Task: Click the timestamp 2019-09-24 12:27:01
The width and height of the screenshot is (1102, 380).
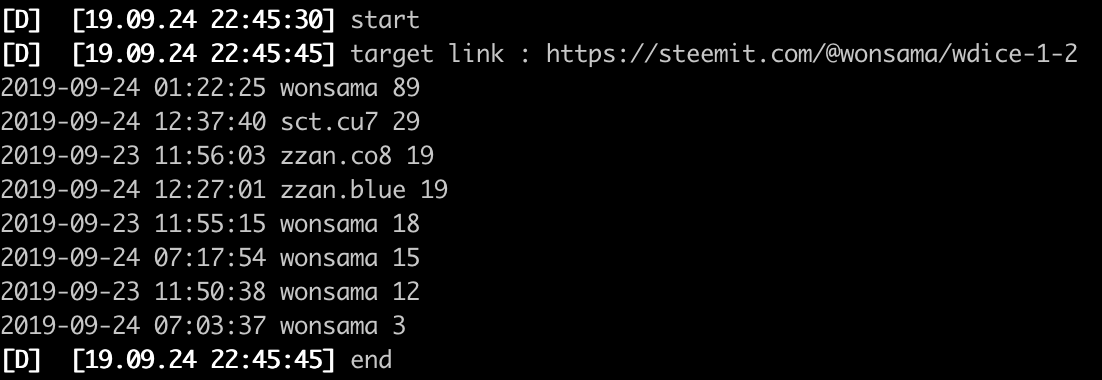Action: [134, 190]
